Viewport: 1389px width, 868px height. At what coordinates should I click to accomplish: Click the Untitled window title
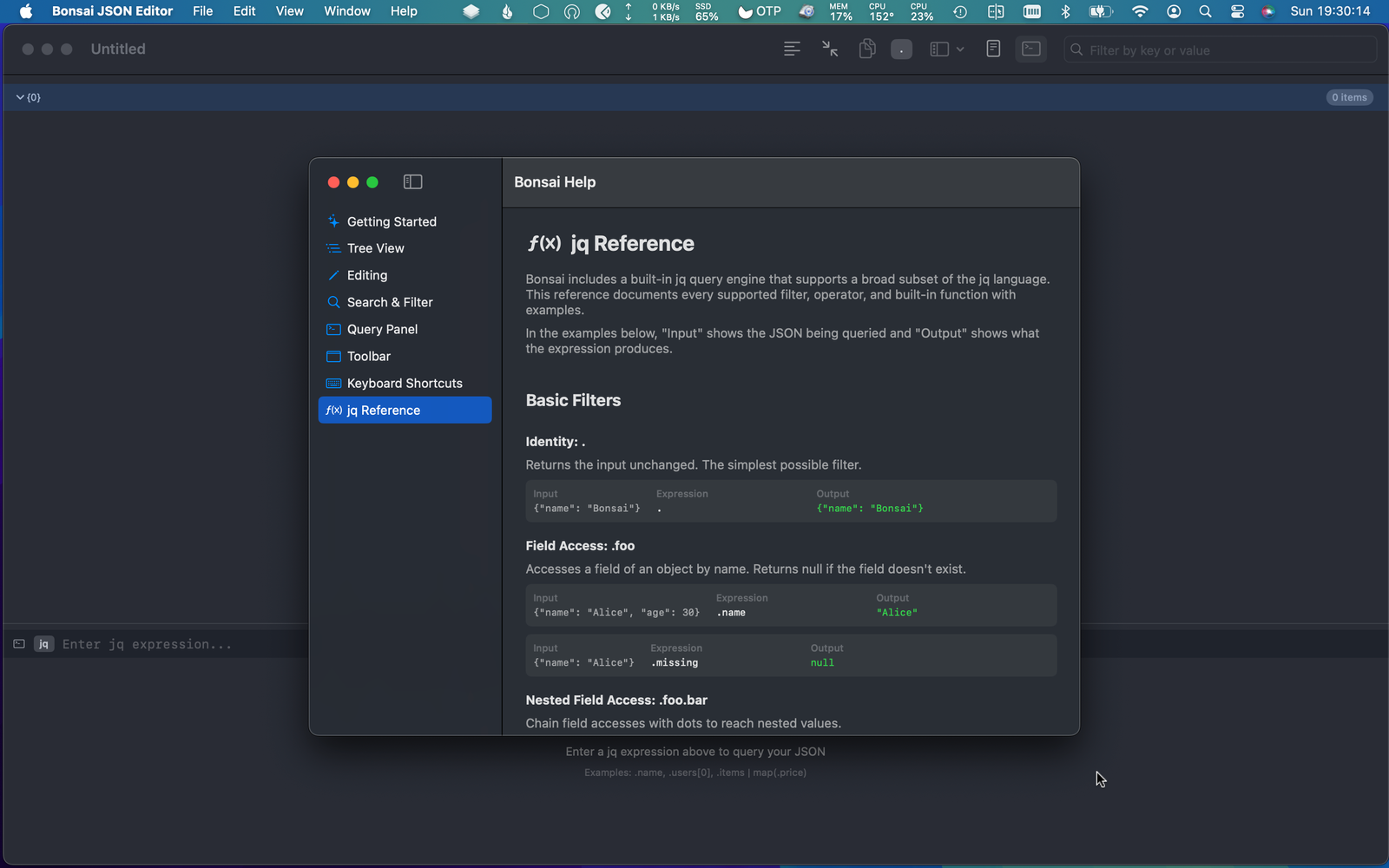coord(118,49)
